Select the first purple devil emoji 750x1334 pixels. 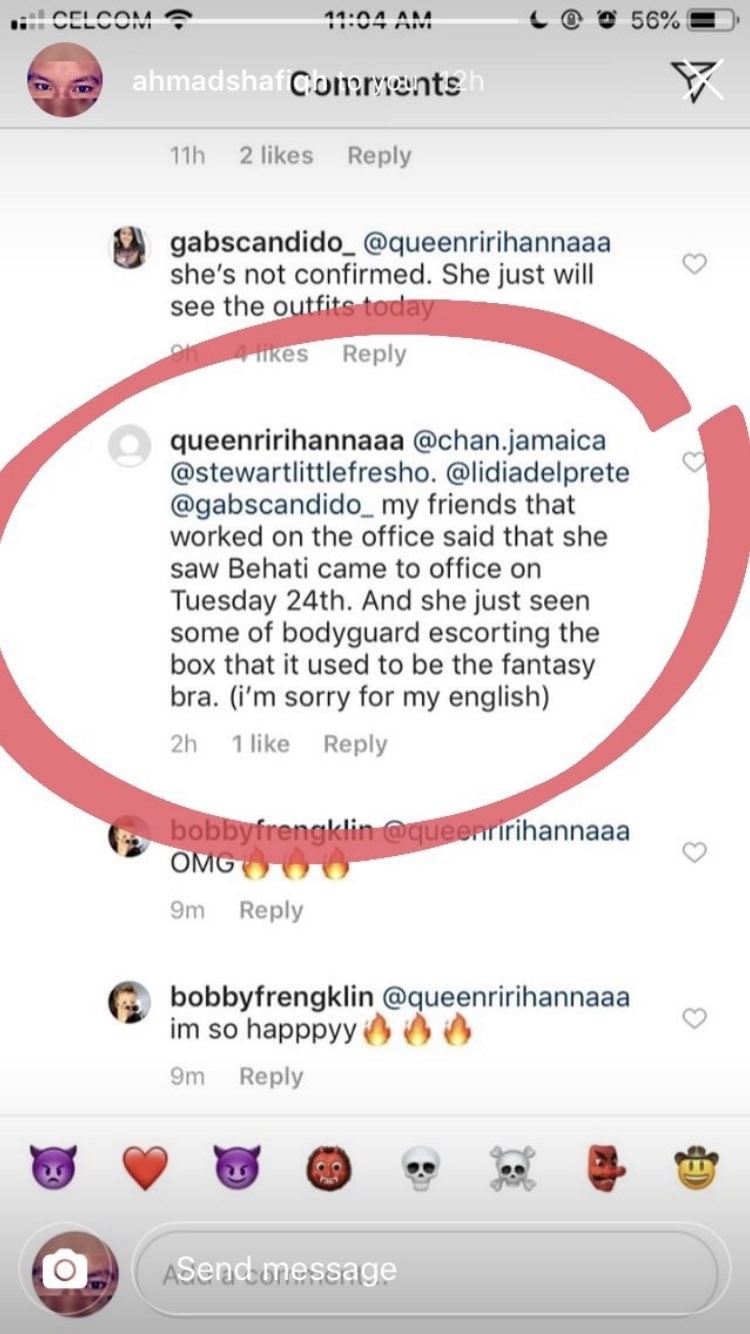point(53,1168)
